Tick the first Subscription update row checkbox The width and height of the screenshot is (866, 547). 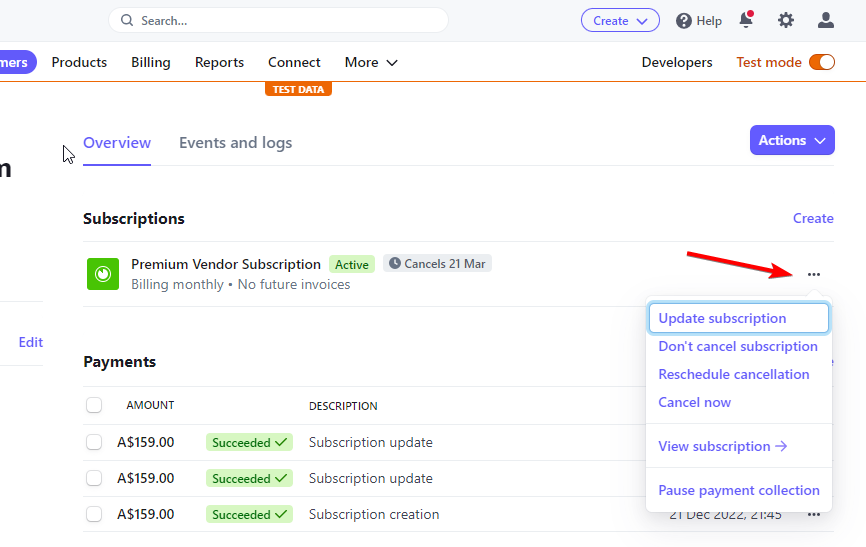(x=94, y=442)
